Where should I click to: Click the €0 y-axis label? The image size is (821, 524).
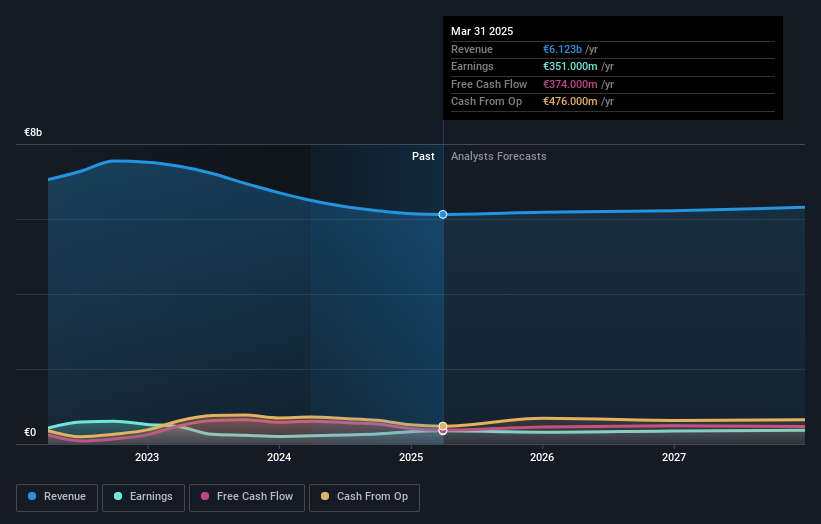click(x=30, y=432)
